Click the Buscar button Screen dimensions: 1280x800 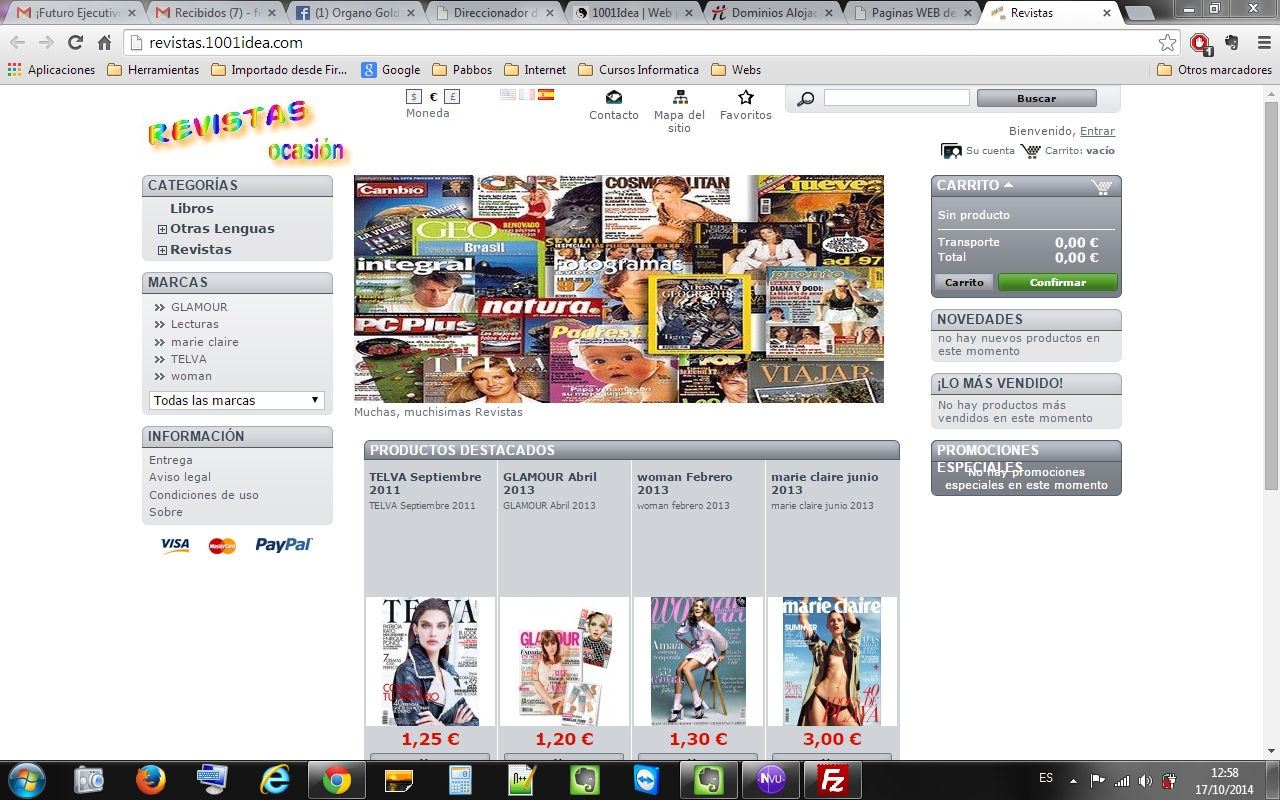[1036, 98]
